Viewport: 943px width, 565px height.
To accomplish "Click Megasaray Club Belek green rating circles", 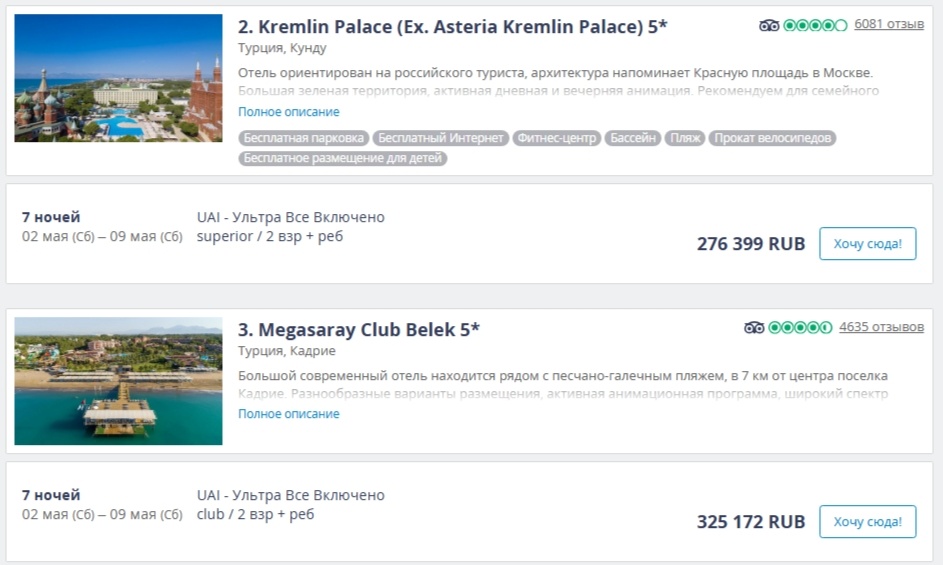I will pyautogui.click(x=800, y=327).
